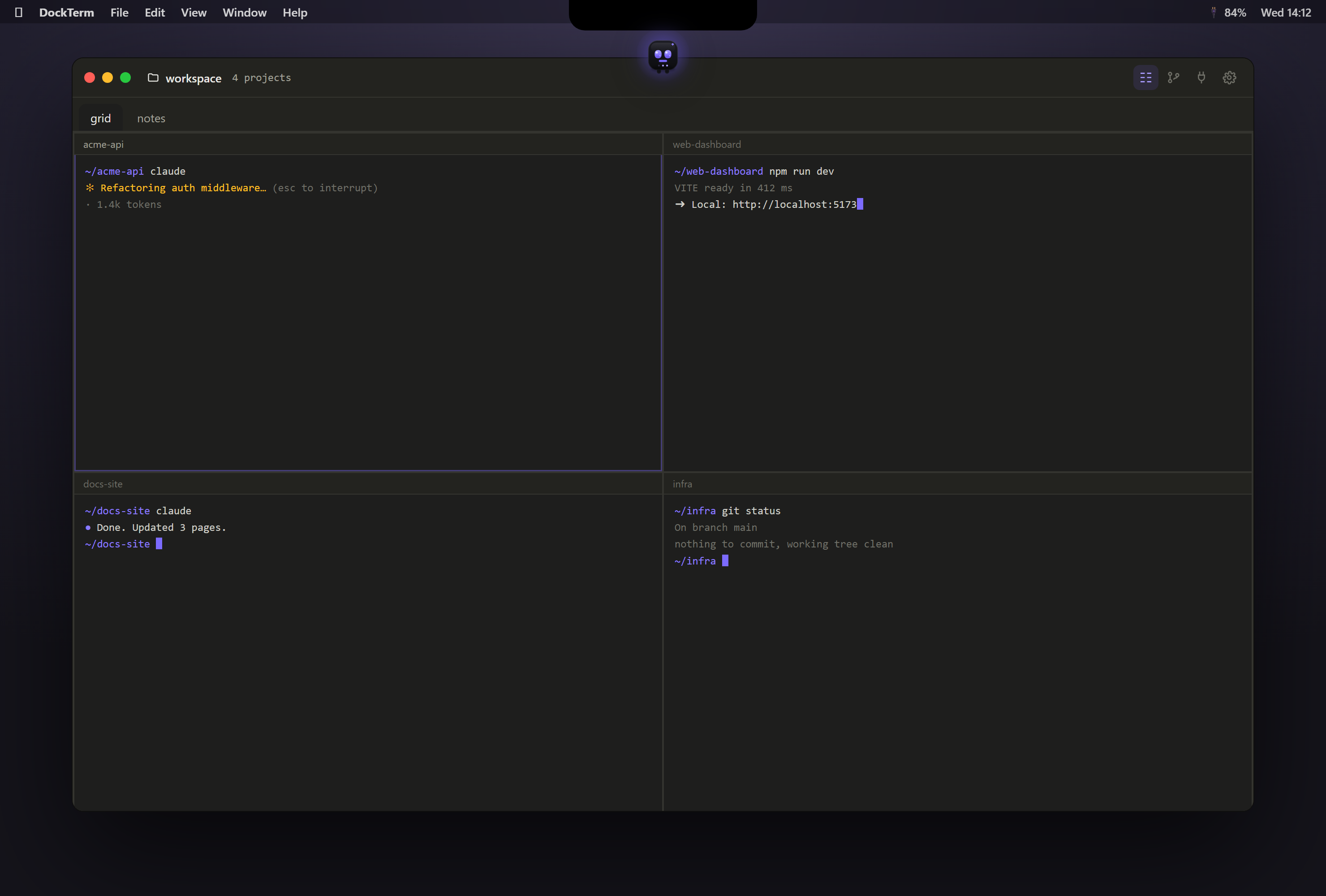The image size is (1326, 896).
Task: Open the DockTerm application menu
Action: coord(66,13)
